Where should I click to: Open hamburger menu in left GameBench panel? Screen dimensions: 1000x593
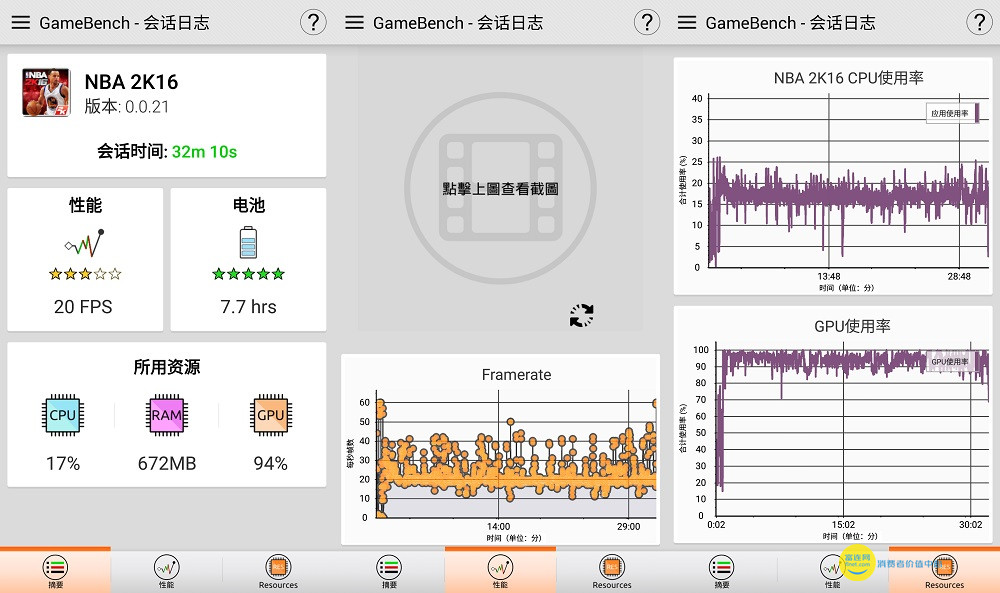[x=20, y=23]
